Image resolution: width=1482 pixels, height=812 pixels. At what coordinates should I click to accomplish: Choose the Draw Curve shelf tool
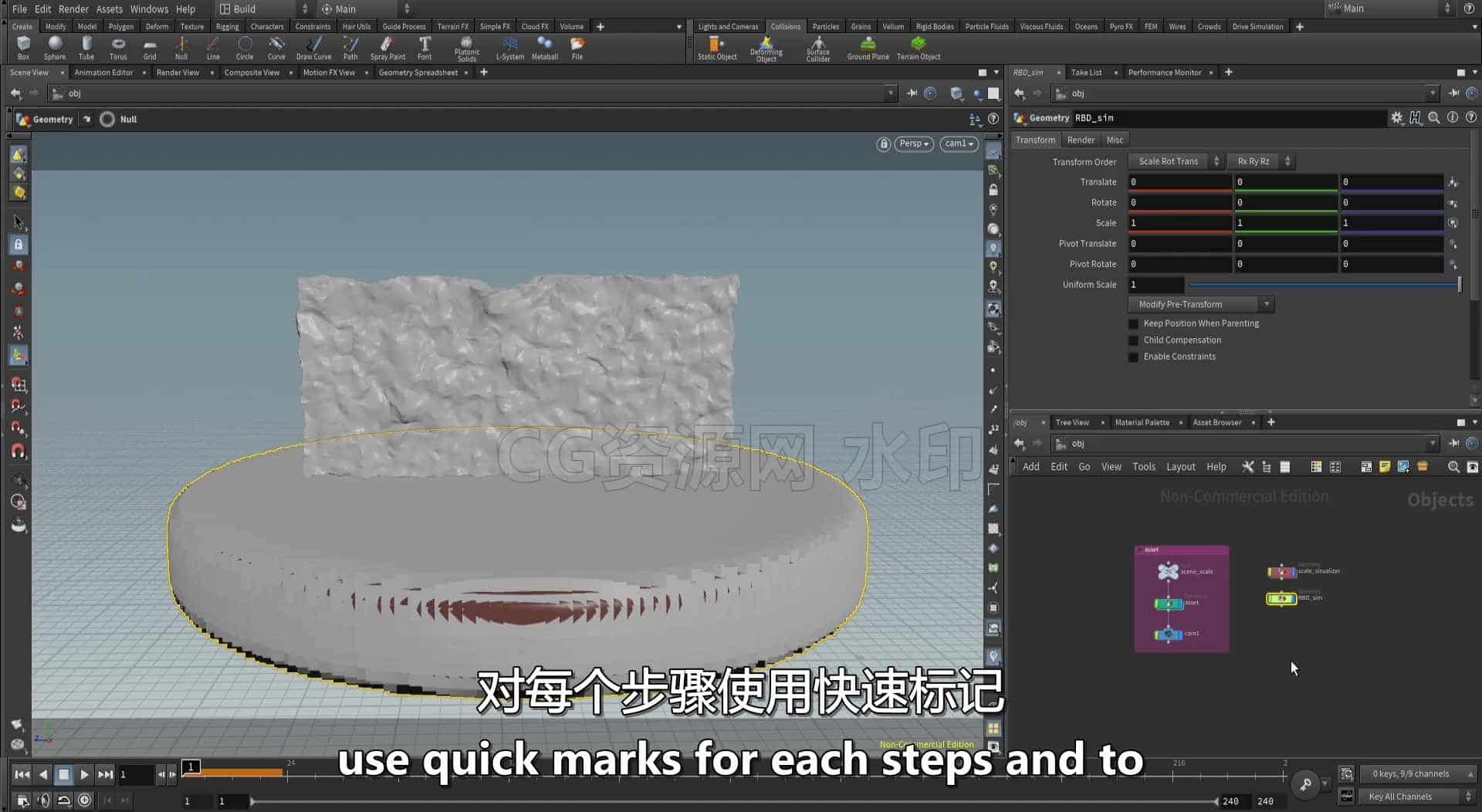coord(313,48)
